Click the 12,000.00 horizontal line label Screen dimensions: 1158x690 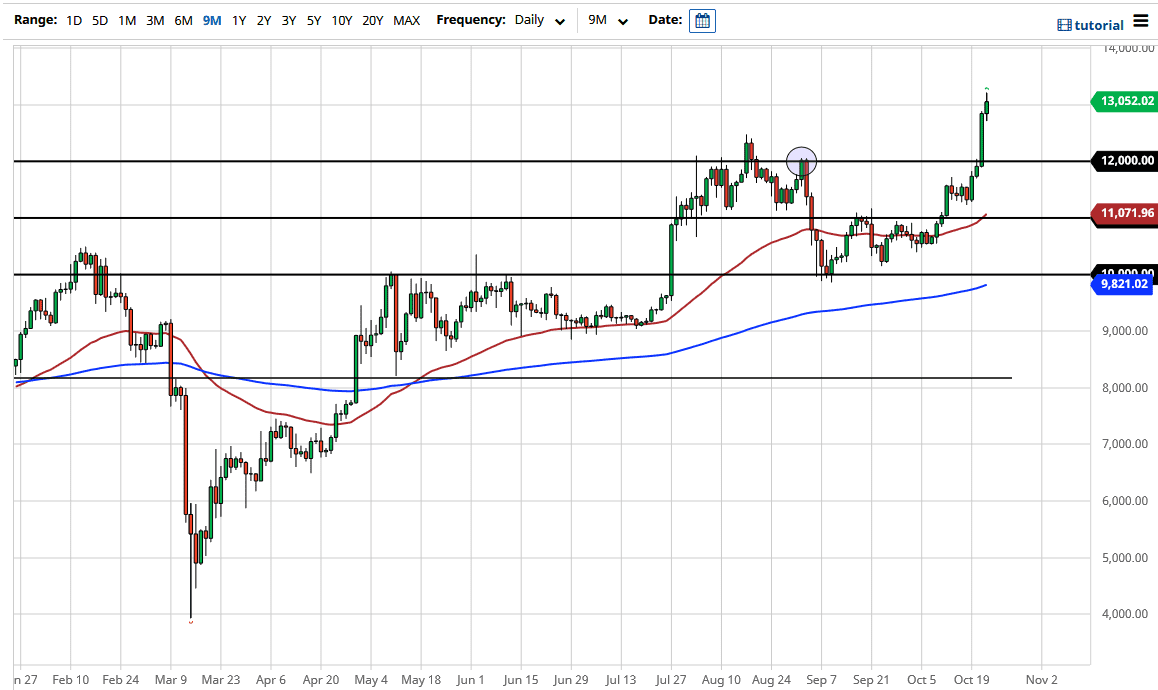coord(1124,160)
